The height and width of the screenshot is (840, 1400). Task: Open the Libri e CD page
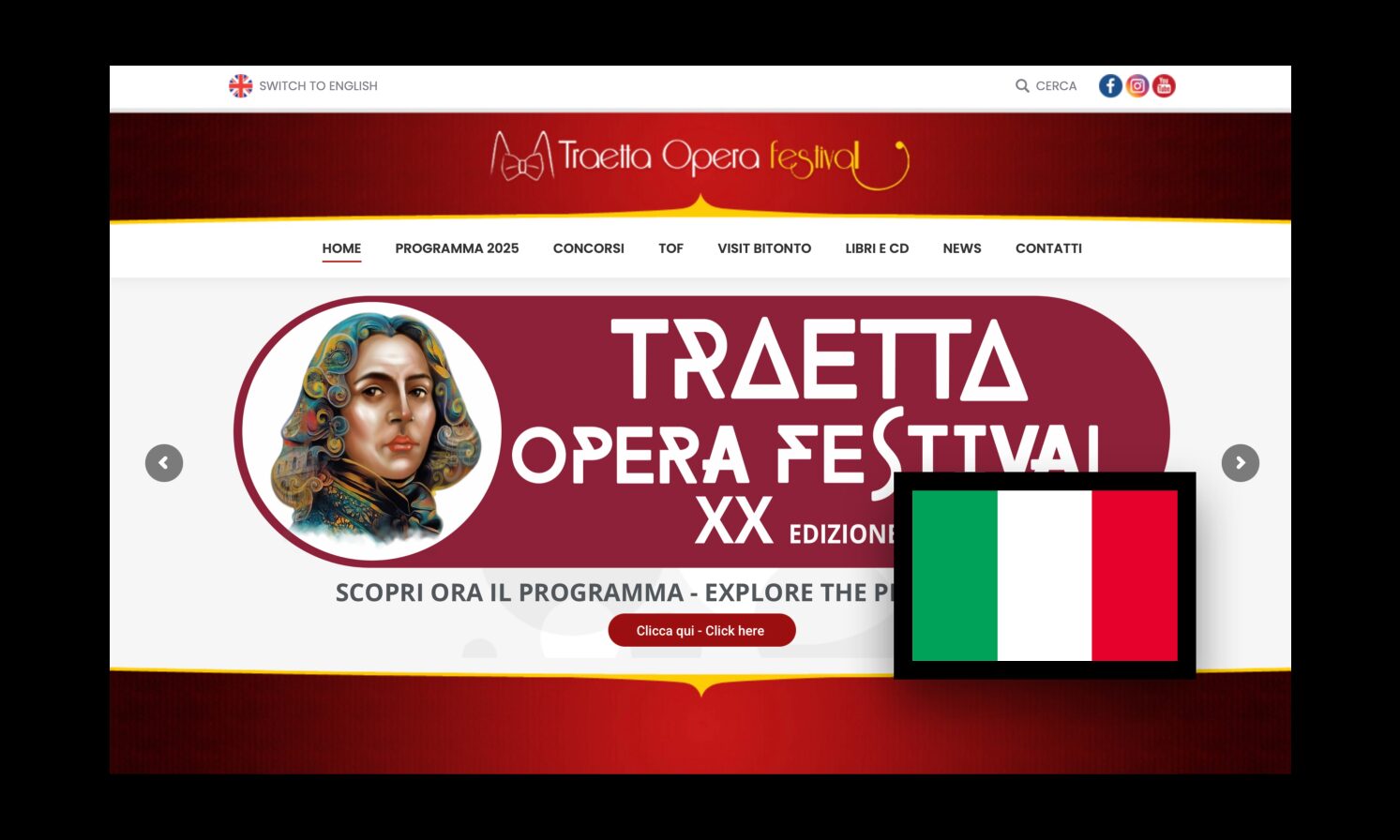[877, 248]
